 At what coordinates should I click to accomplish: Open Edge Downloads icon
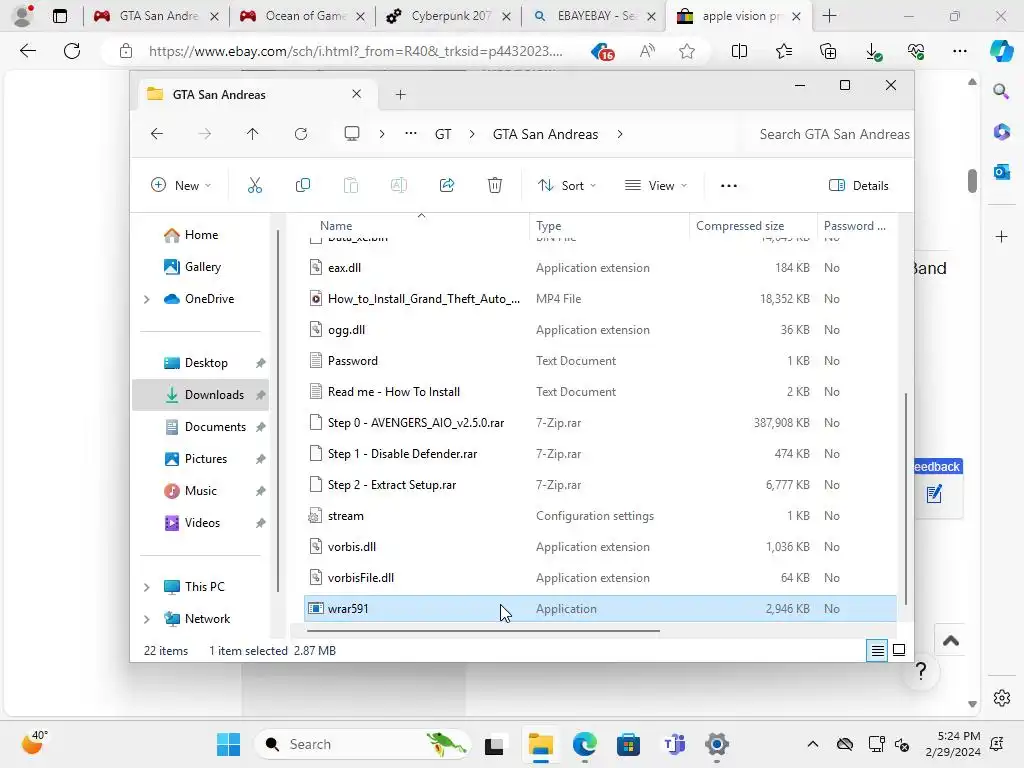pyautogui.click(x=872, y=51)
